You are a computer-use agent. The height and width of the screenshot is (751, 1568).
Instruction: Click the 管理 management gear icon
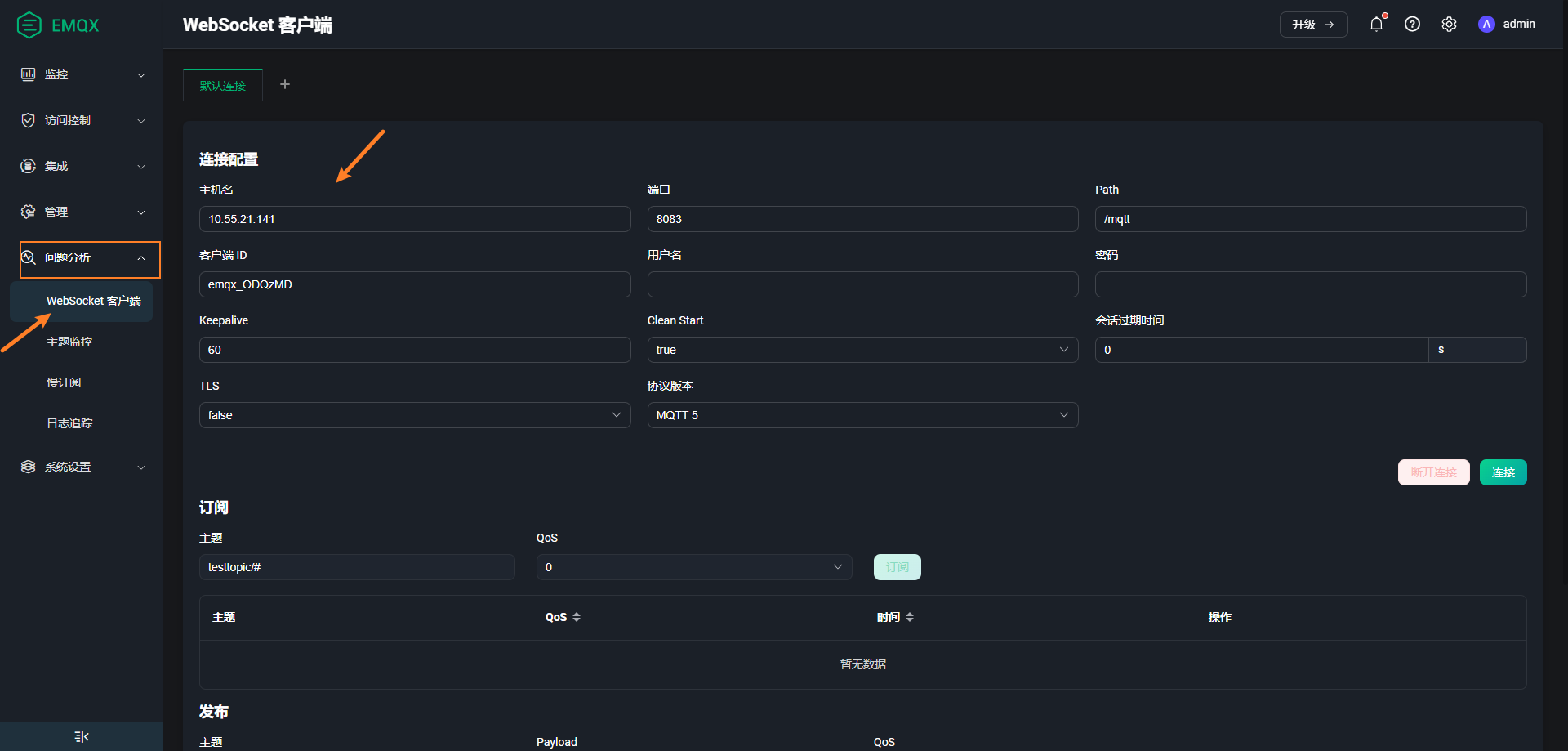point(28,212)
